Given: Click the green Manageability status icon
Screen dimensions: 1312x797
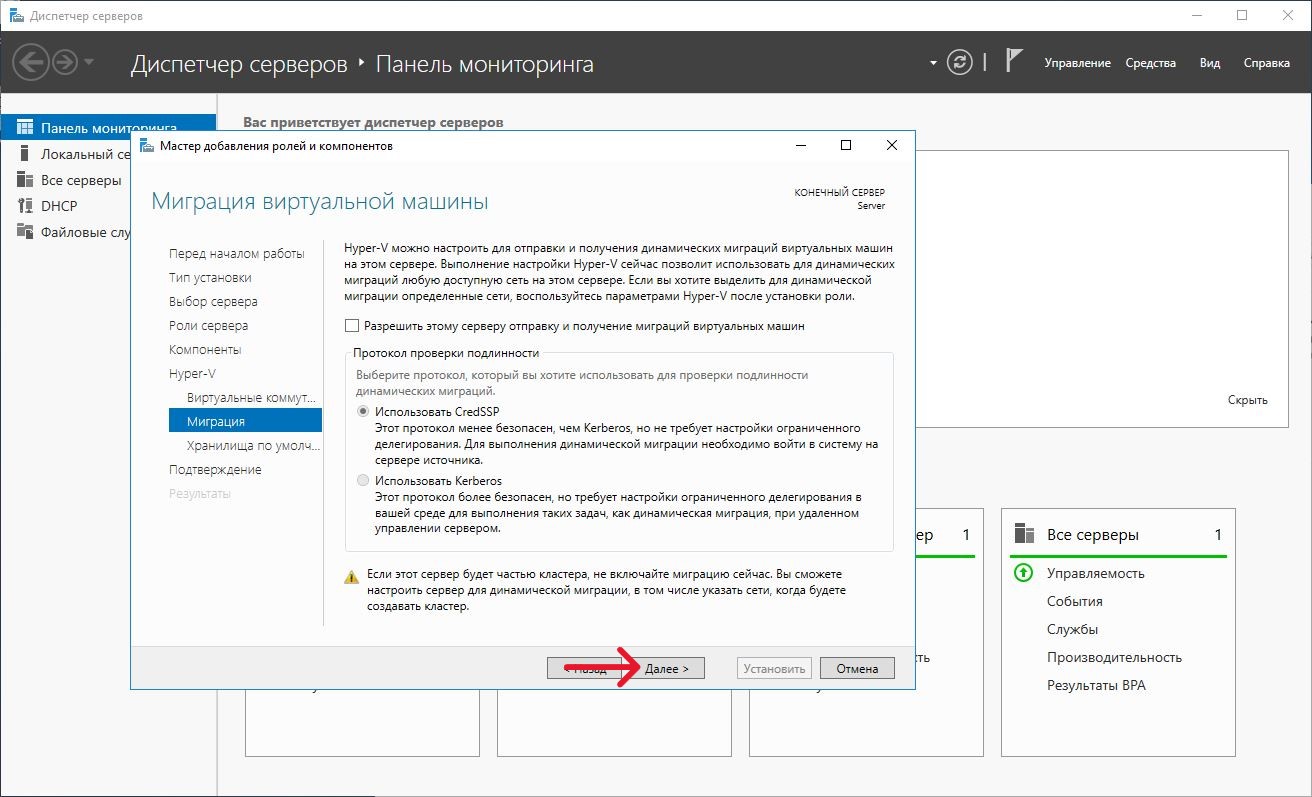Looking at the screenshot, I should (x=1023, y=573).
